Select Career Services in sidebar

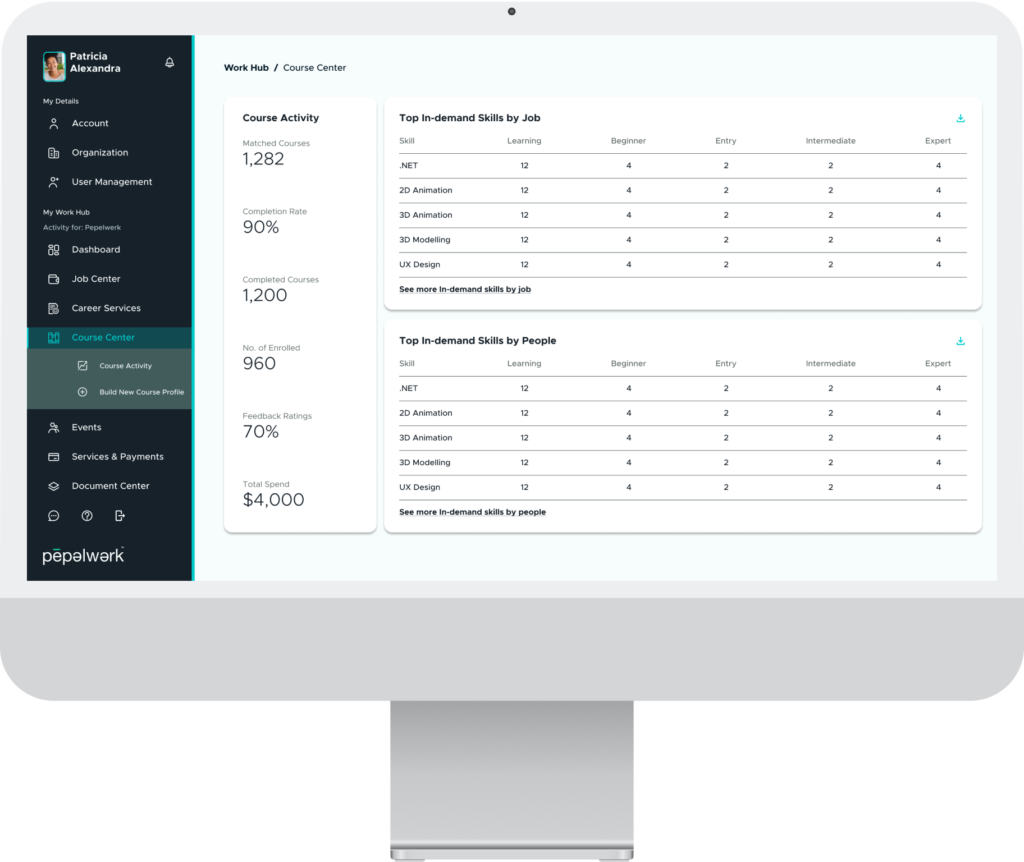(x=106, y=308)
